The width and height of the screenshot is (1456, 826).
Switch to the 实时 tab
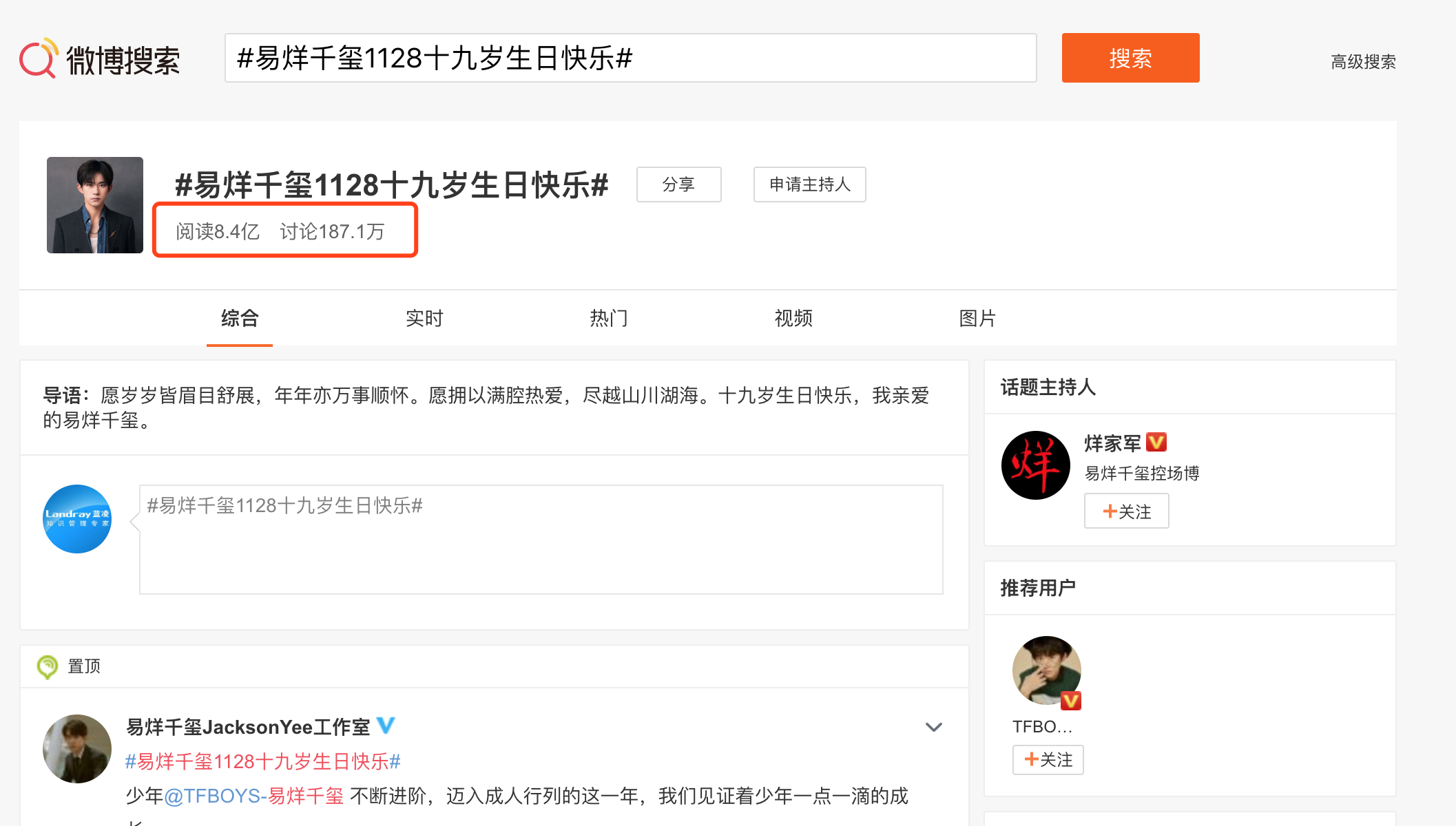pyautogui.click(x=424, y=318)
